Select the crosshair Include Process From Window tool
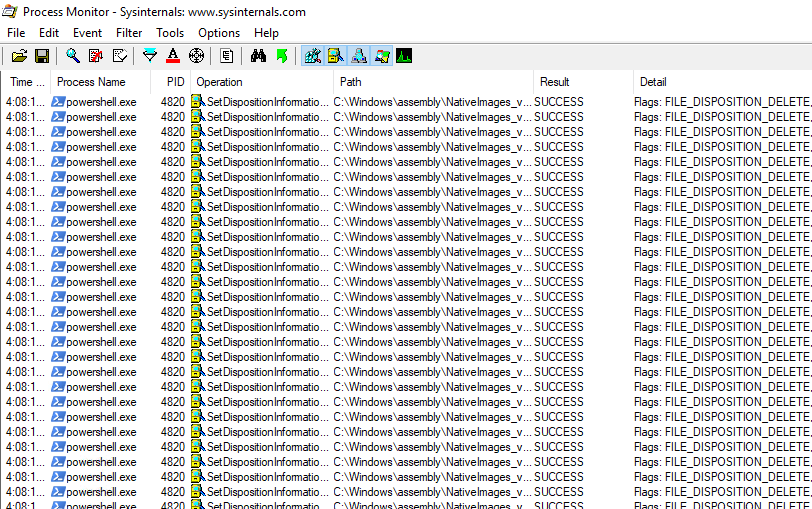The width and height of the screenshot is (812, 509). click(x=196, y=56)
